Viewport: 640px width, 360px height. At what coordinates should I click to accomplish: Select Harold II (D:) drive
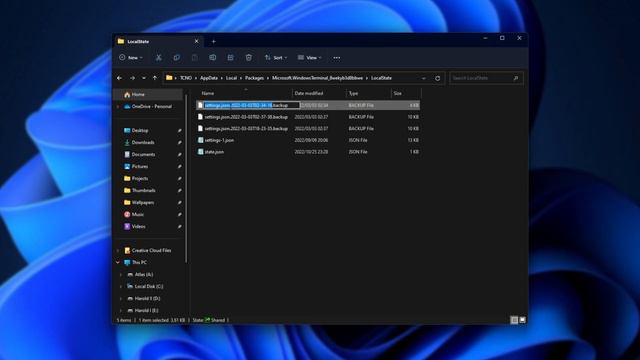147,299
